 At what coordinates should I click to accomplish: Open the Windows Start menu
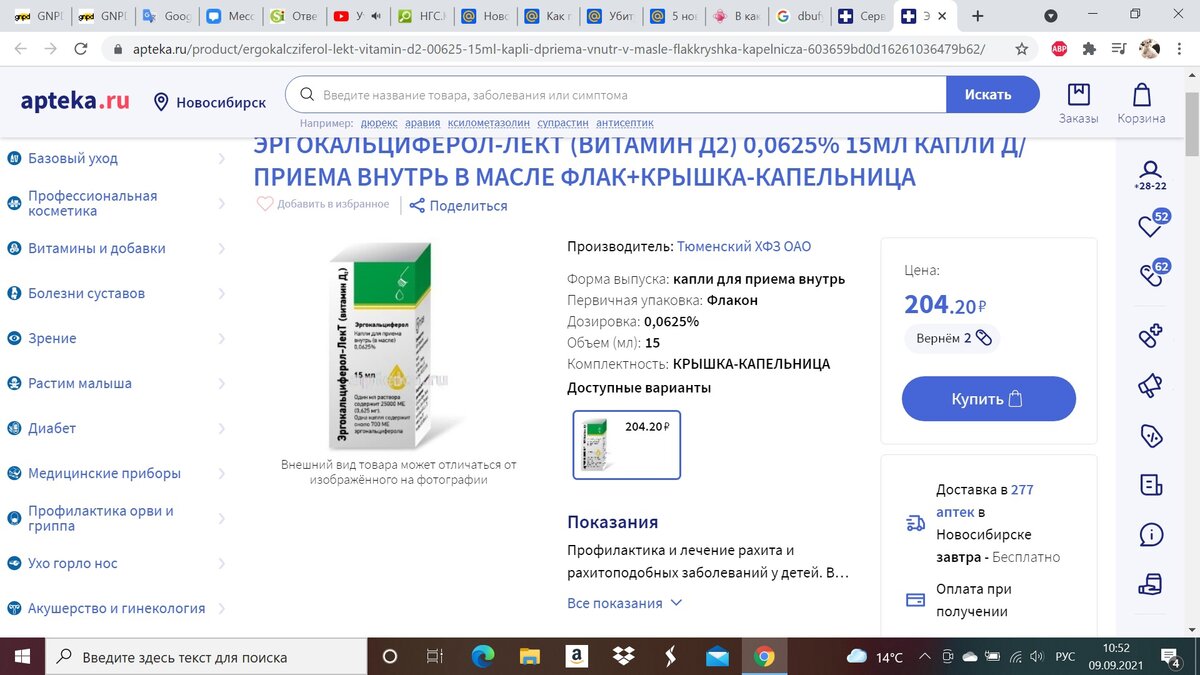pyautogui.click(x=23, y=656)
